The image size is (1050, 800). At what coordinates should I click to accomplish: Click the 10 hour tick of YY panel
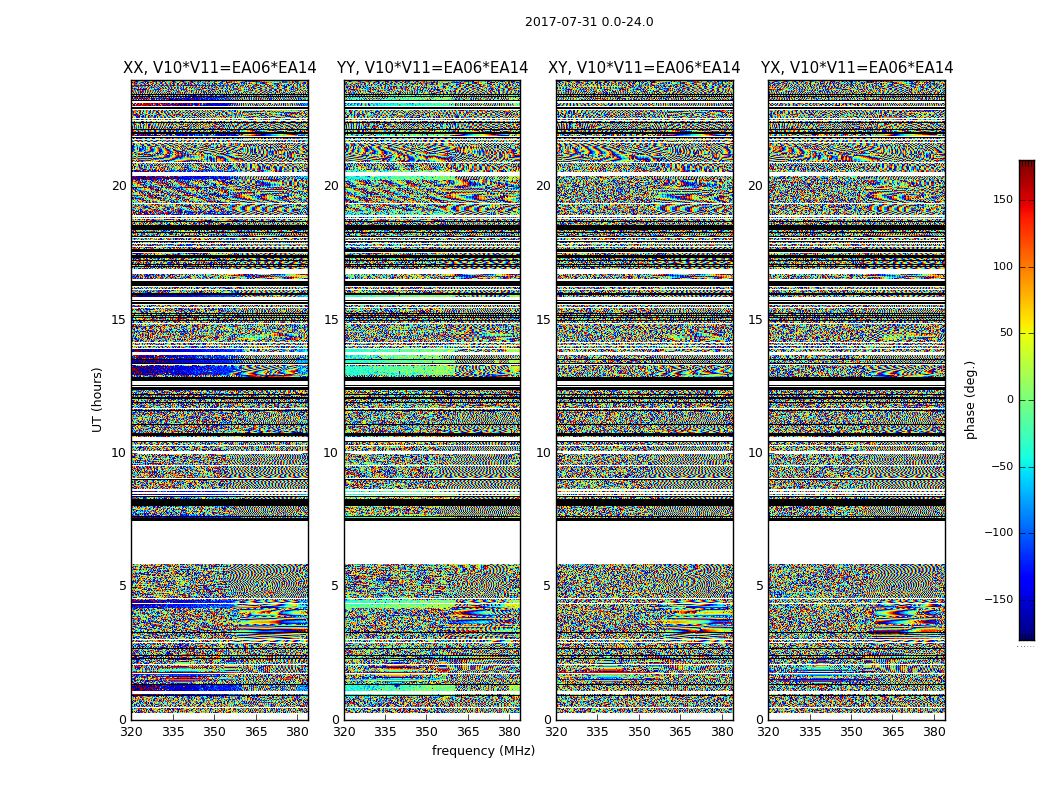tap(331, 453)
